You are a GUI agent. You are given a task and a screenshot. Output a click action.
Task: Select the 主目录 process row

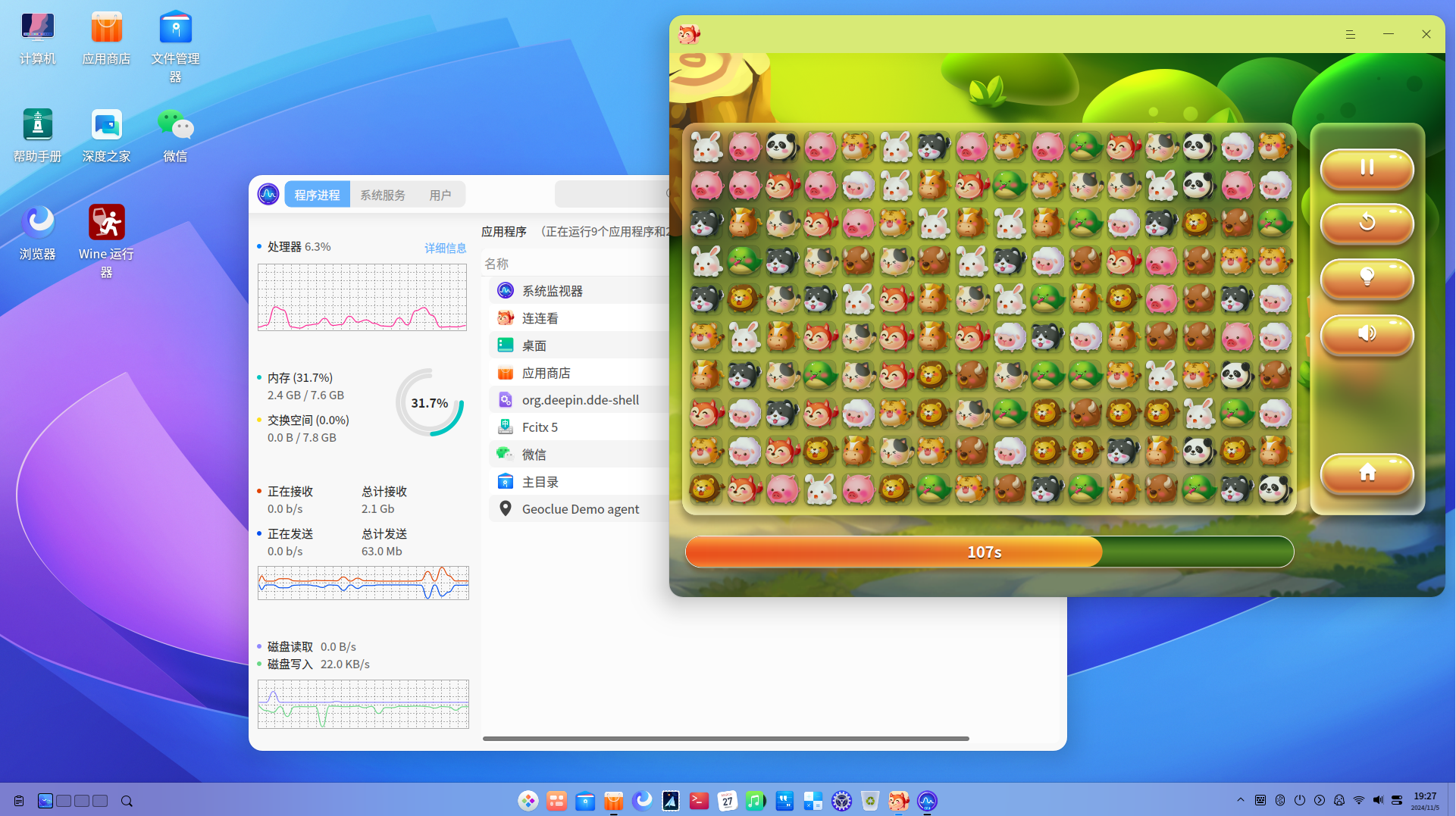[x=579, y=482]
